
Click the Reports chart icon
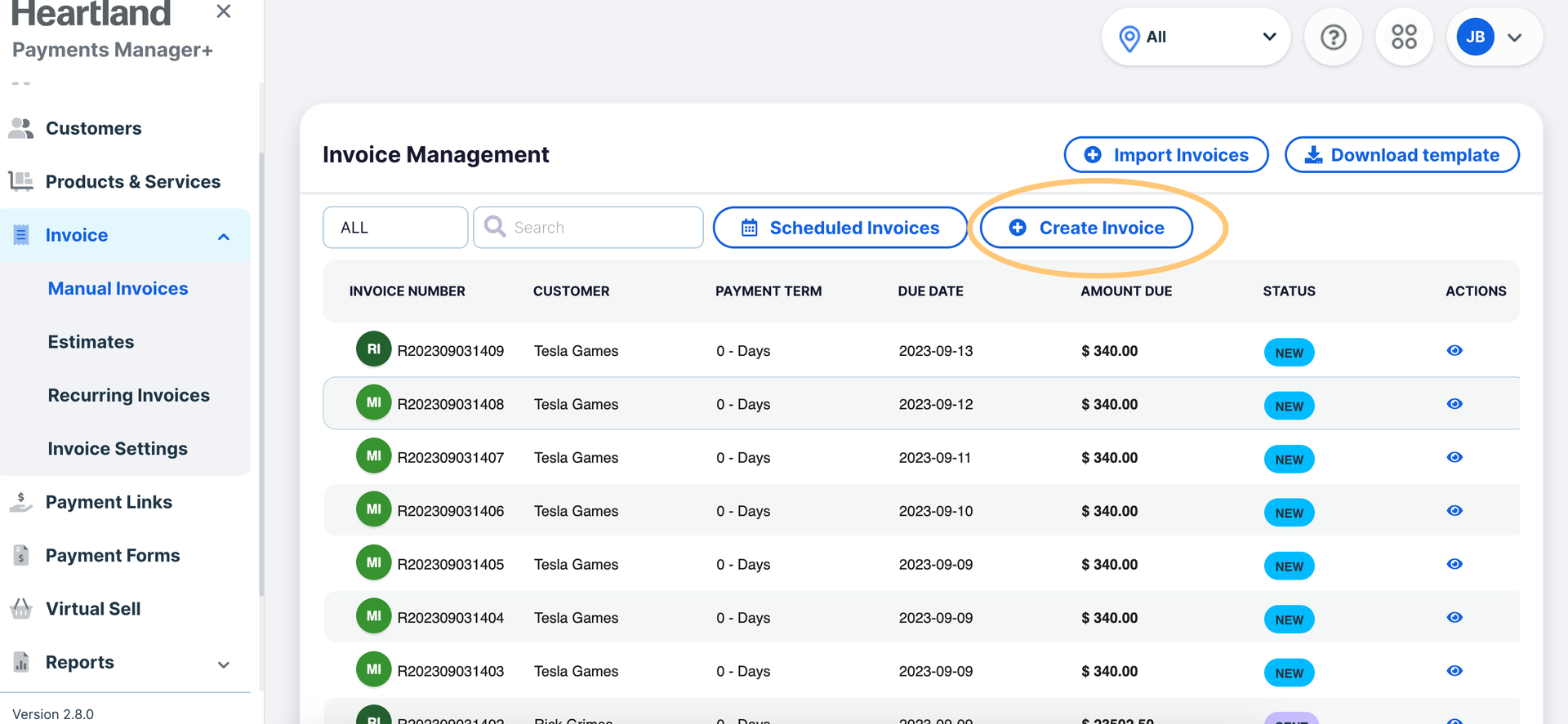(x=21, y=662)
